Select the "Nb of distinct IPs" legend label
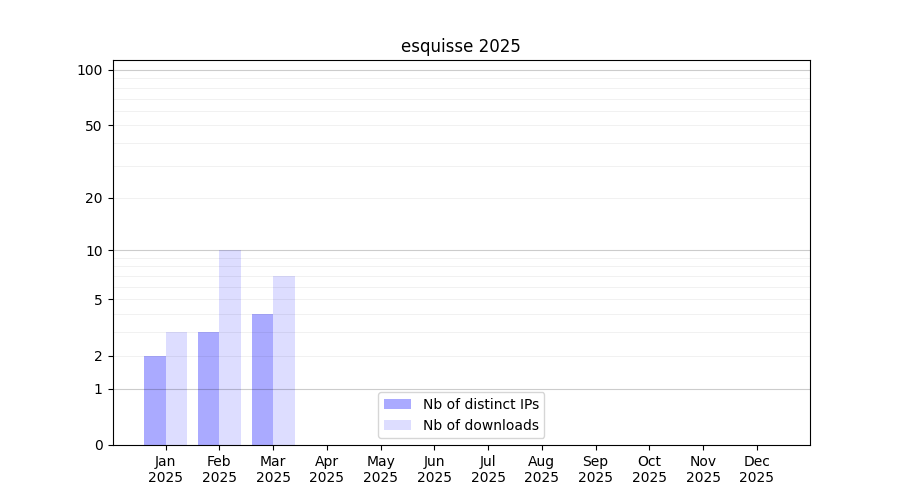This screenshot has height=500, width=900. [x=481, y=404]
